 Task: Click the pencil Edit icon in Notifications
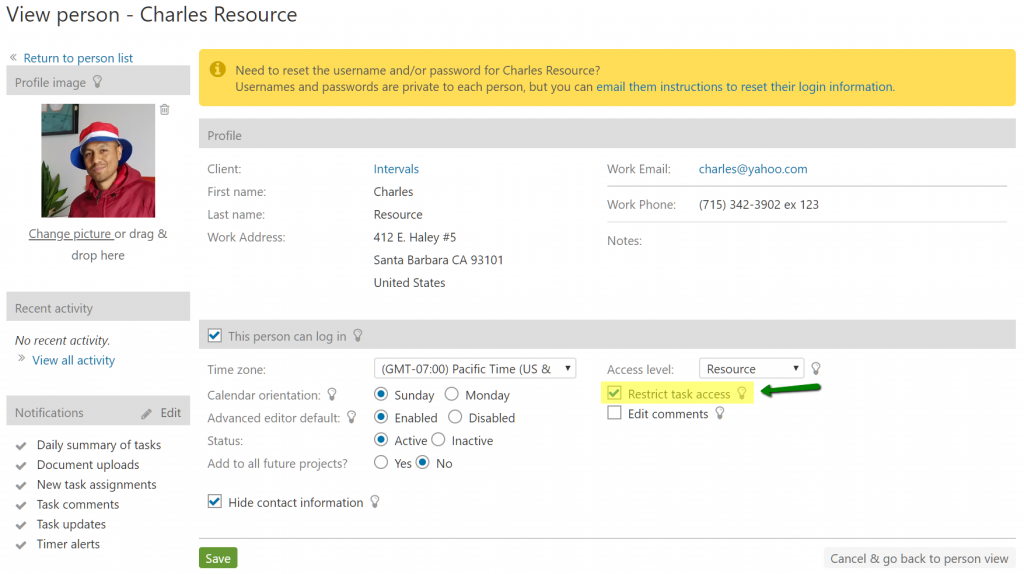tap(147, 413)
